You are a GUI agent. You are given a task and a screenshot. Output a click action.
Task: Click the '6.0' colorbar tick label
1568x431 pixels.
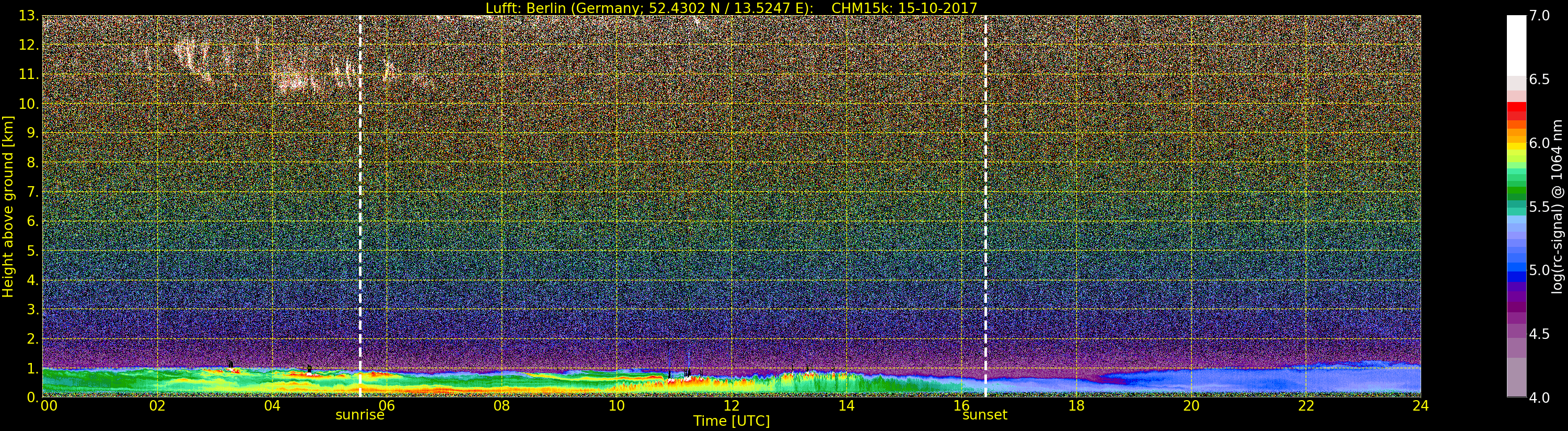point(1539,143)
